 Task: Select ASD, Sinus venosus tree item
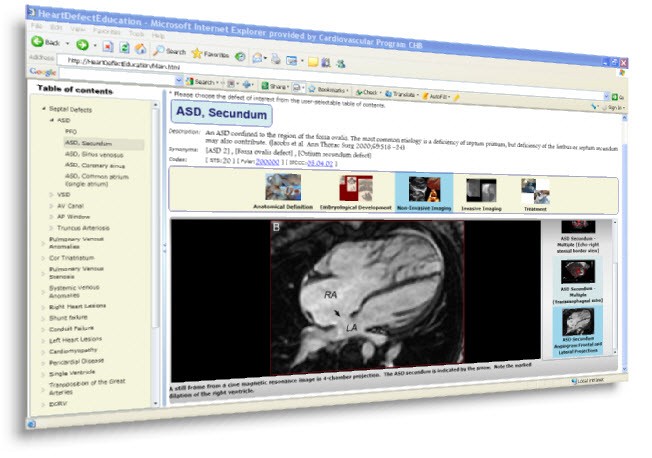tap(94, 154)
